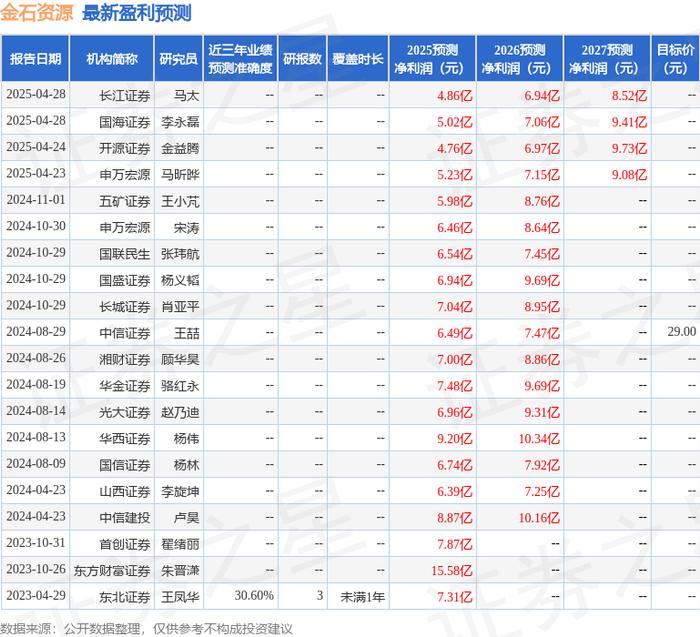Screen dimensions: 700x637
Task: Click institution name 东北证券
Action: click(125, 597)
